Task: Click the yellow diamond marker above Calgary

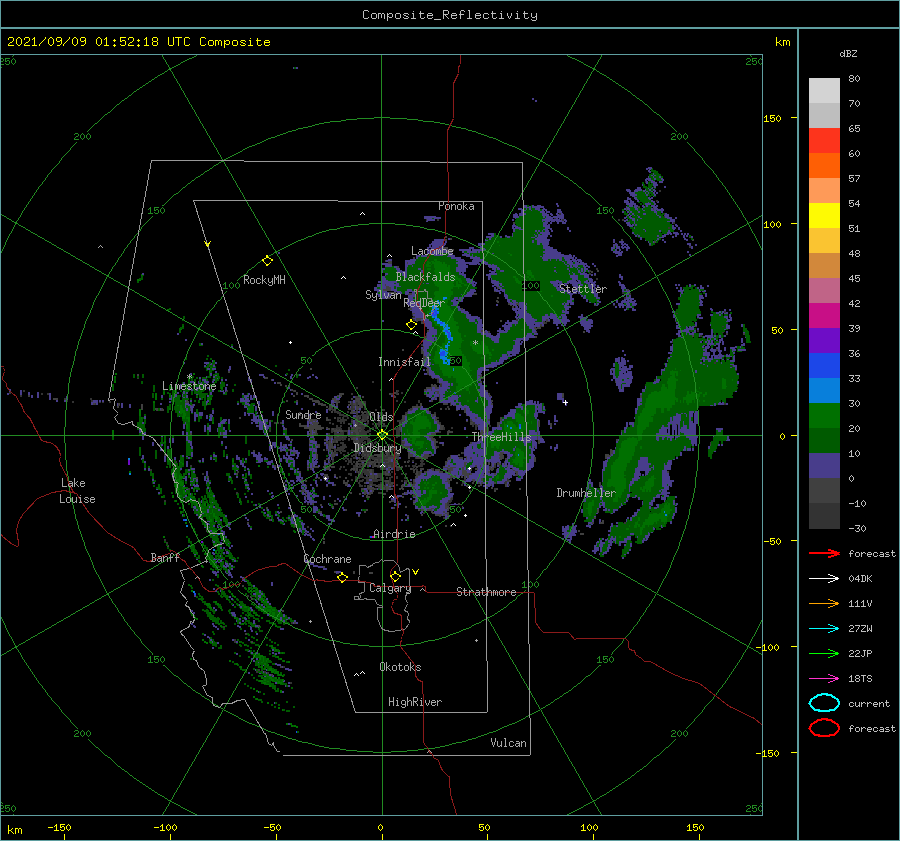Action: [395, 576]
